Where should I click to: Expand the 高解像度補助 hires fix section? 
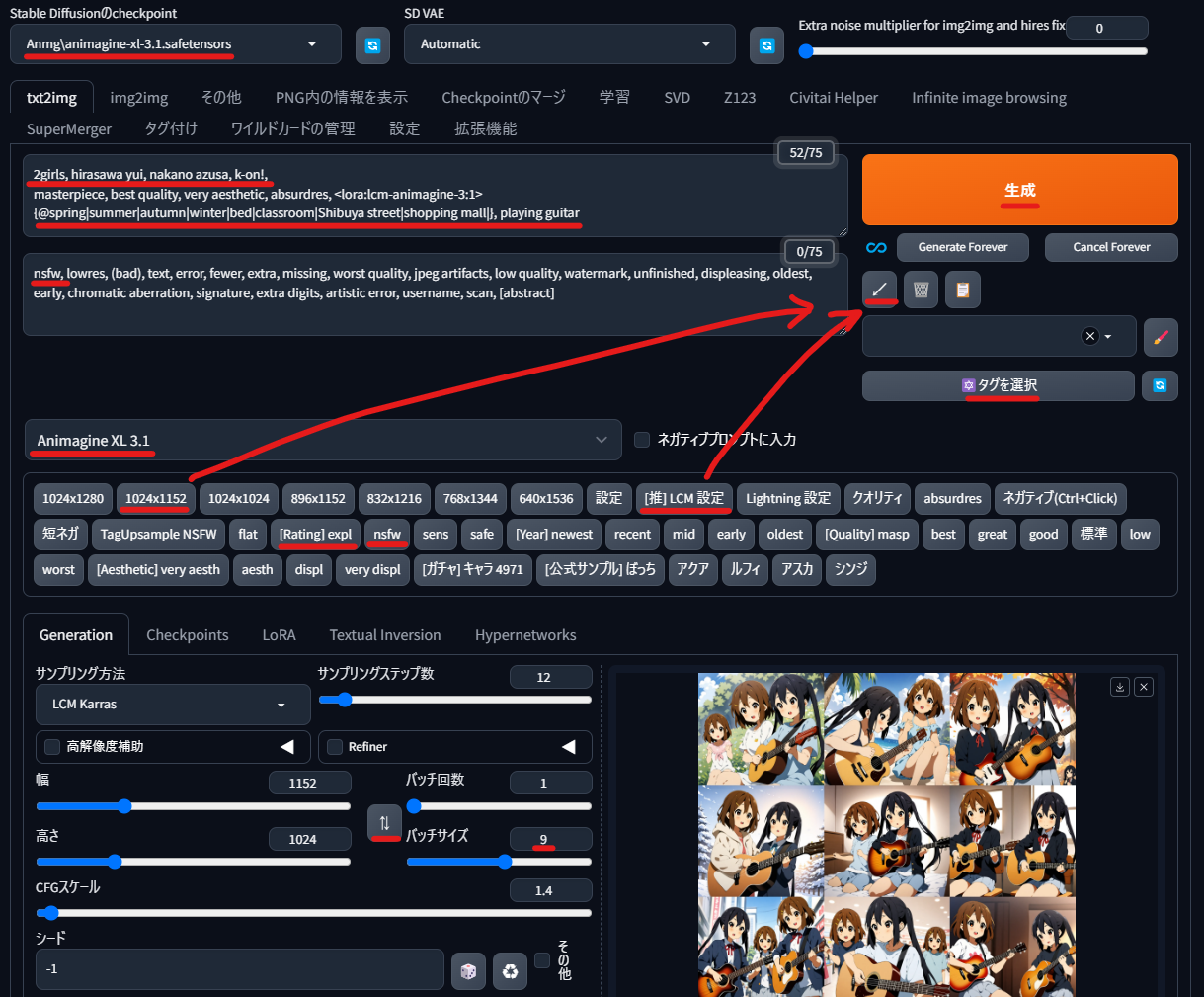click(287, 746)
